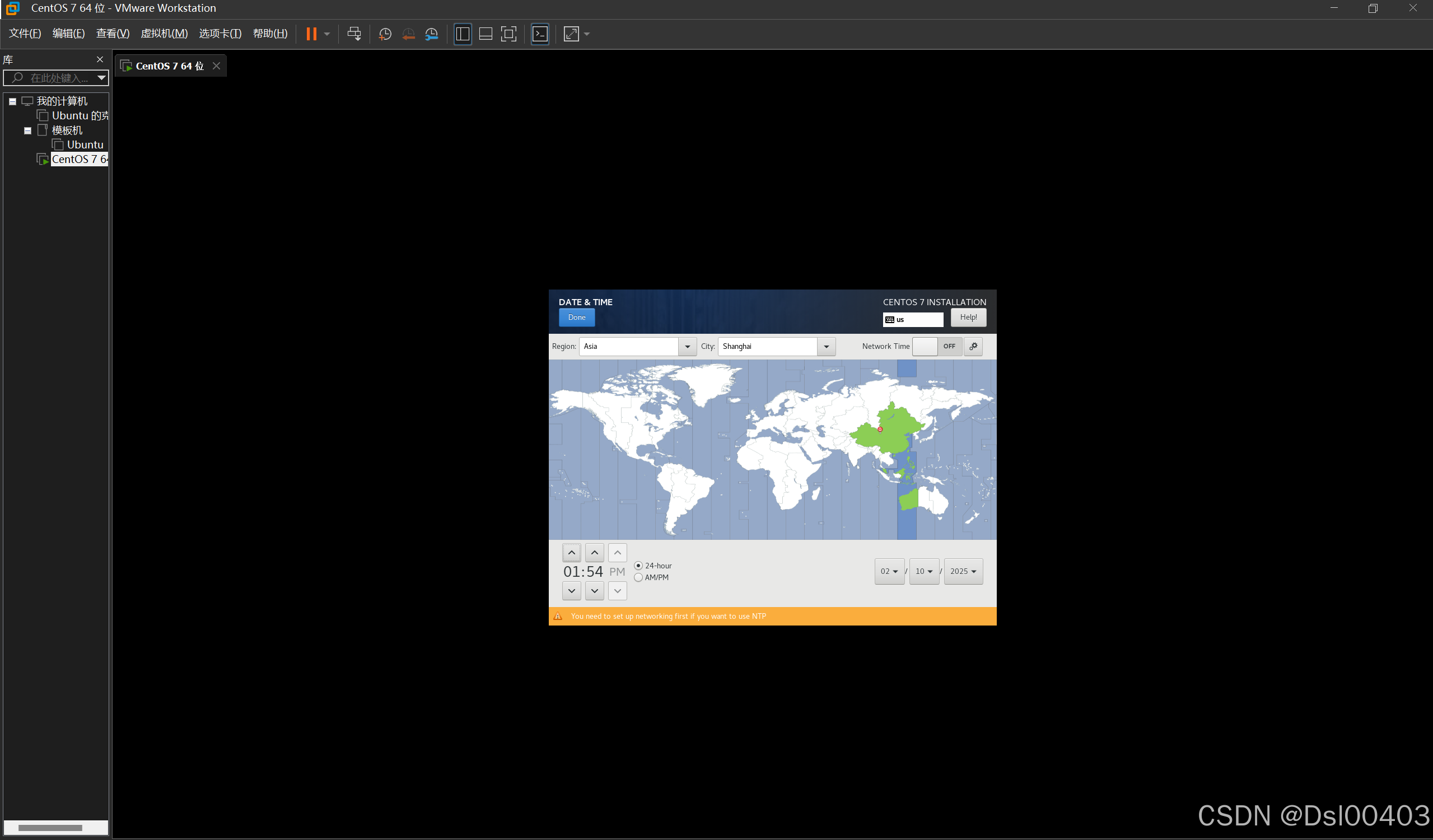Enter full screen mode
Screen dimensions: 1433x840
(x=509, y=34)
